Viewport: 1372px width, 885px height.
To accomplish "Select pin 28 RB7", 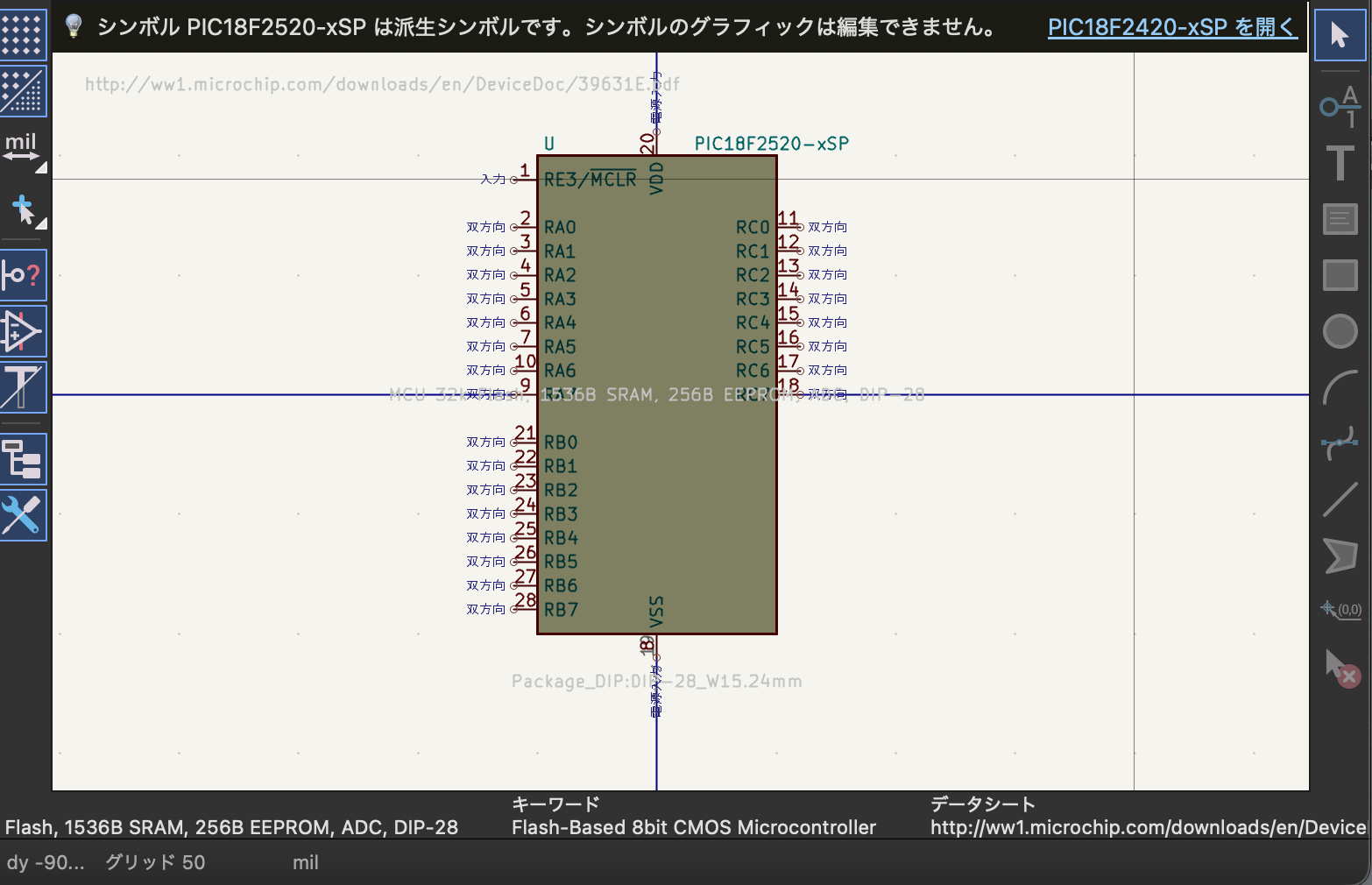I will 526,609.
